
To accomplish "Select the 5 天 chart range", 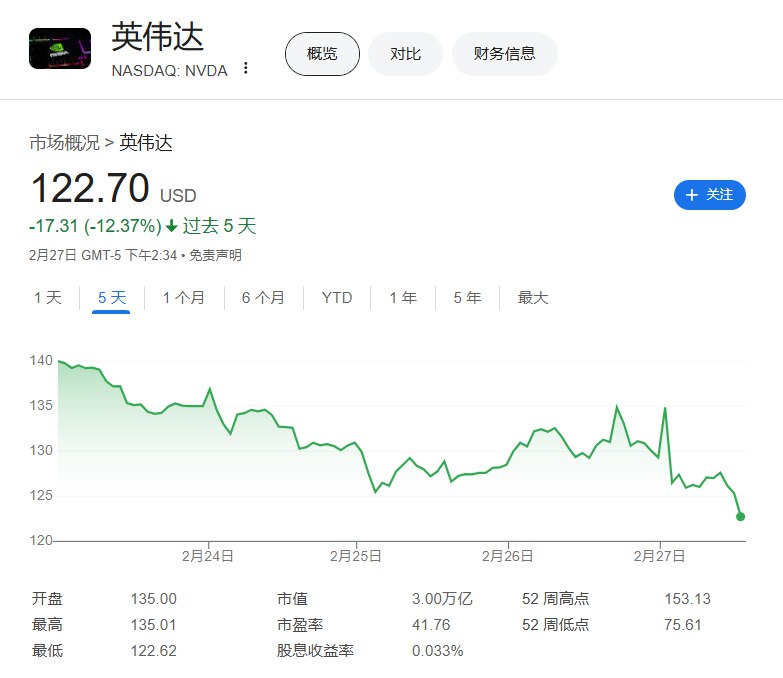I will pyautogui.click(x=112, y=298).
